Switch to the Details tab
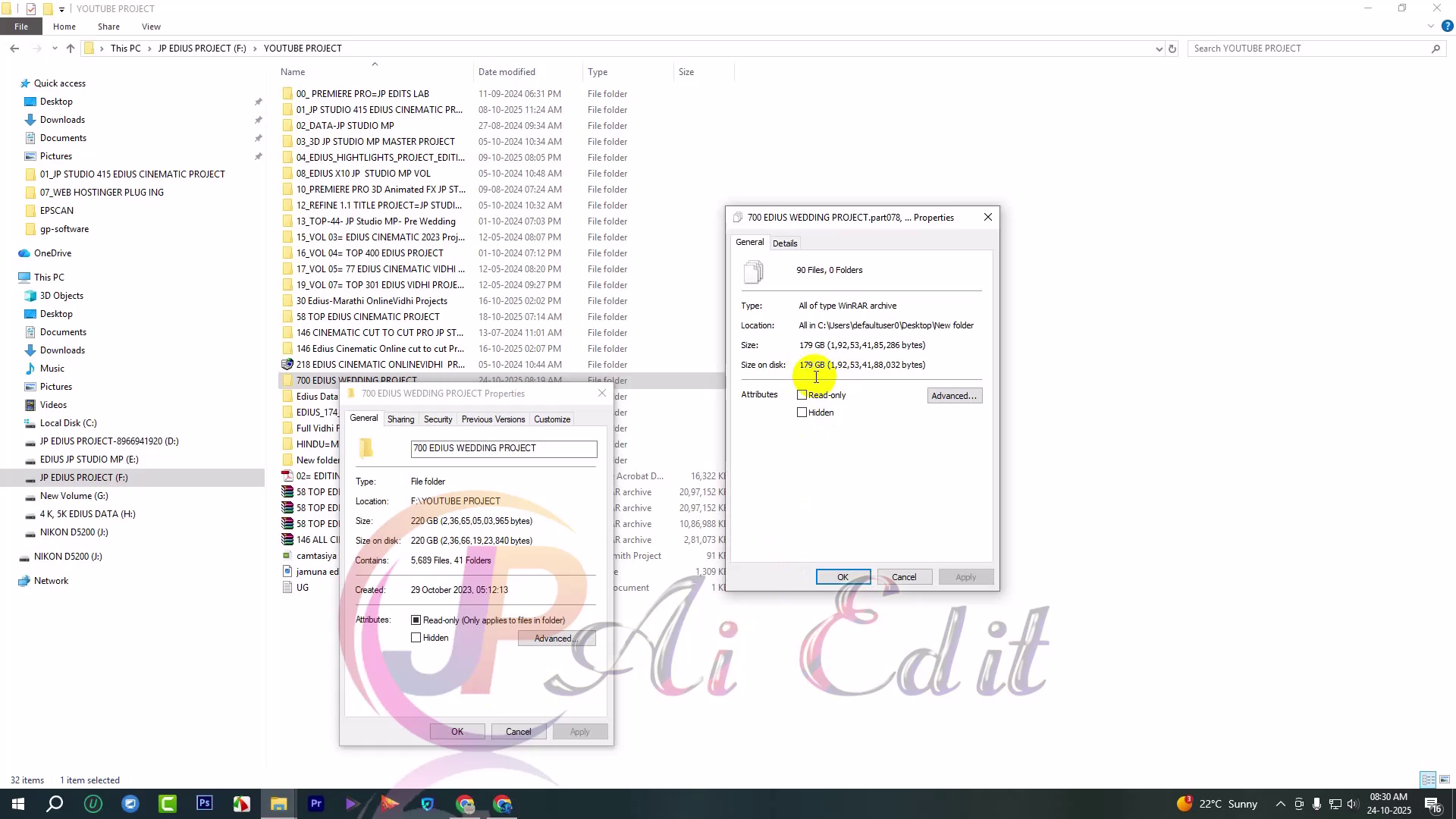 click(785, 243)
